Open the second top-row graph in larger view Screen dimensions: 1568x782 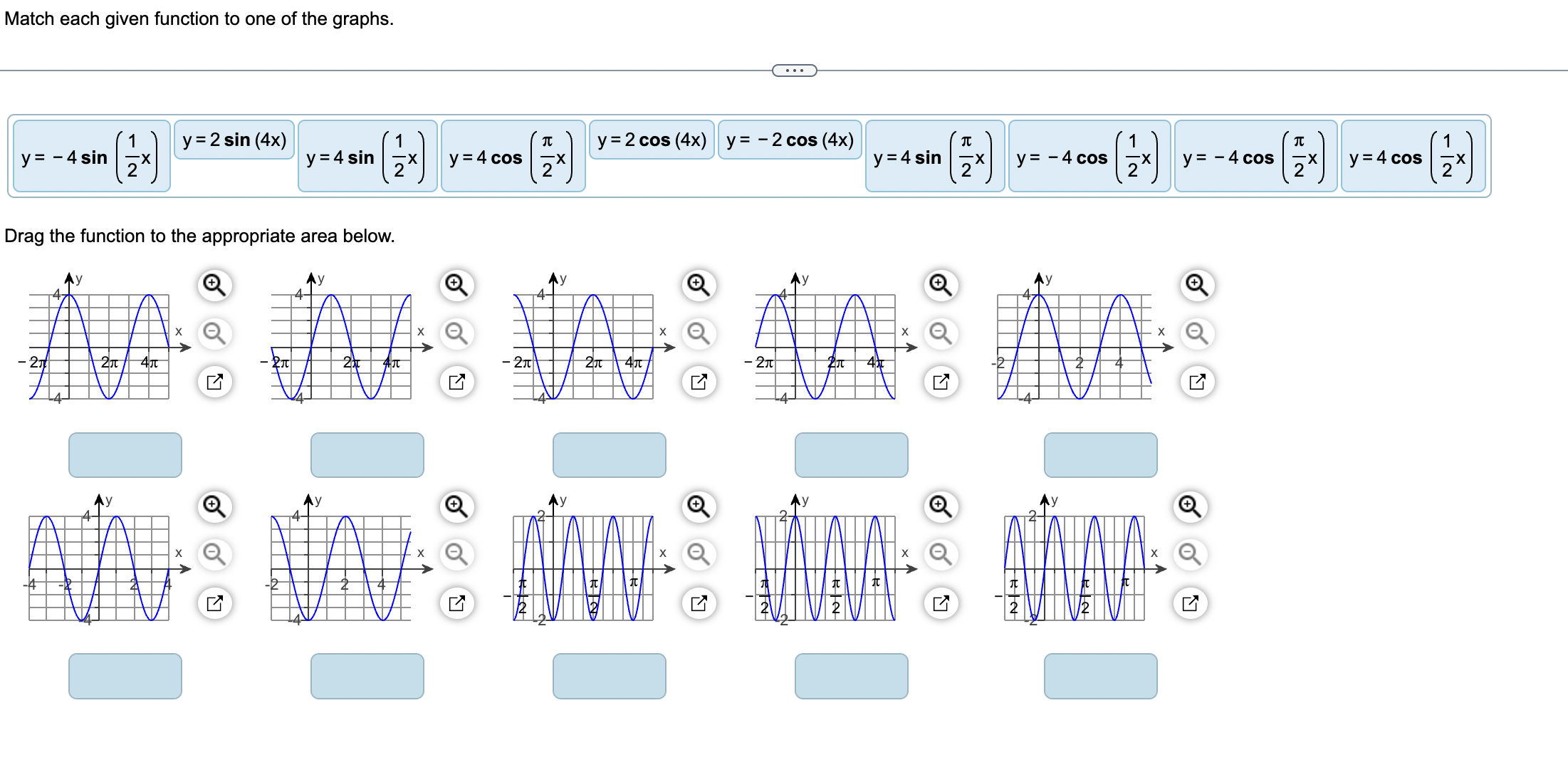click(x=457, y=382)
